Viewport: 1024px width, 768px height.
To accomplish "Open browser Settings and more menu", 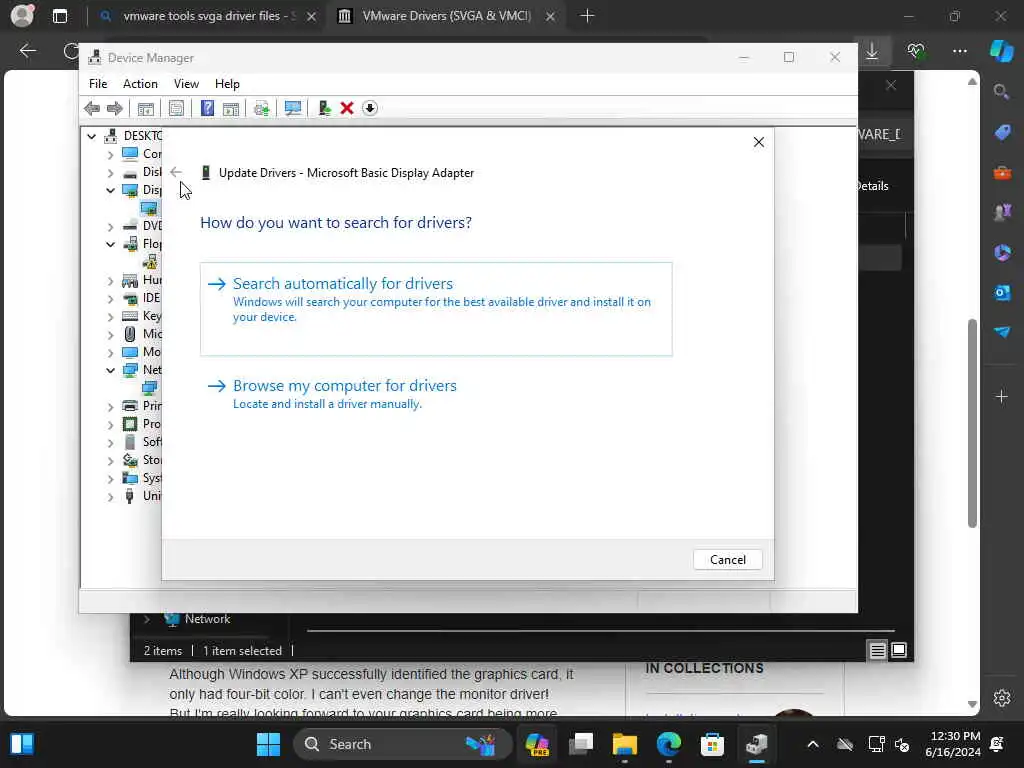I will (x=959, y=51).
